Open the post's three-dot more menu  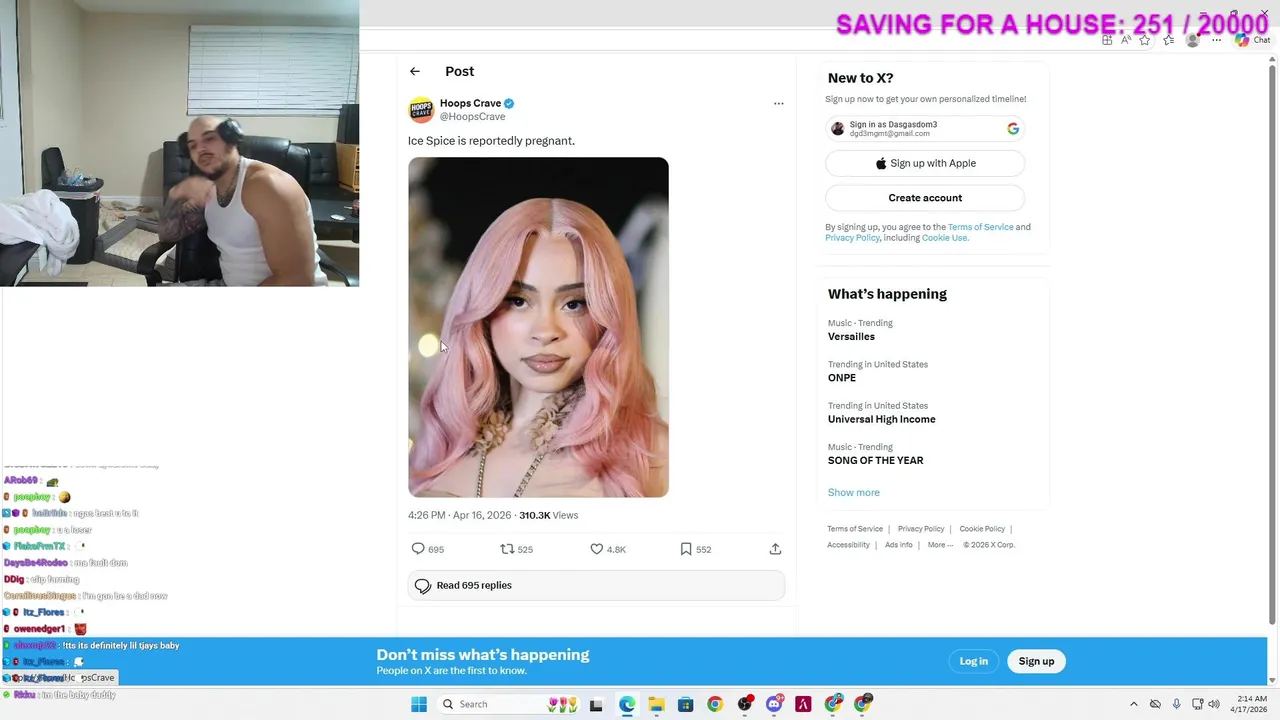point(778,103)
